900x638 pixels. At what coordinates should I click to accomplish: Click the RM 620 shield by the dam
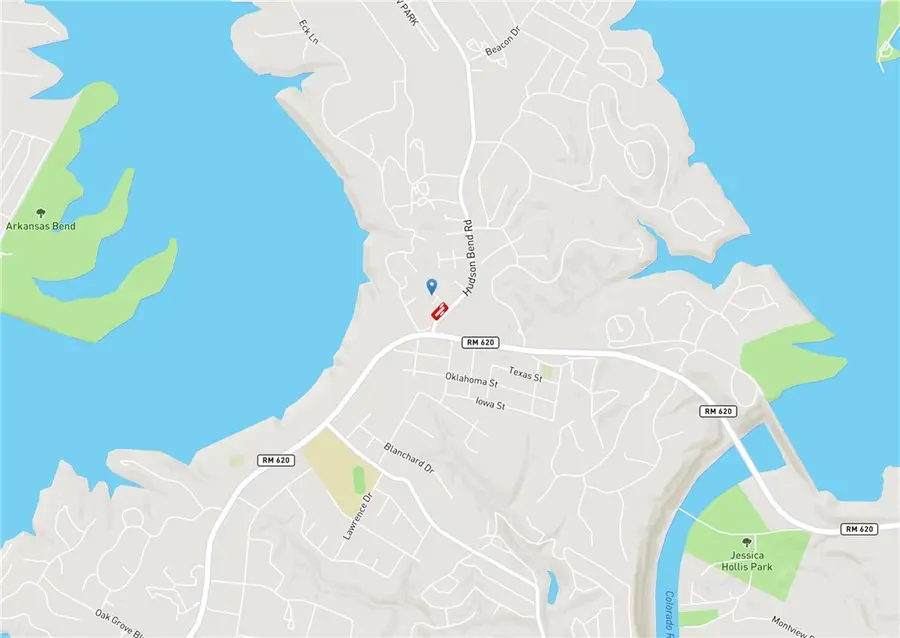[x=718, y=411]
